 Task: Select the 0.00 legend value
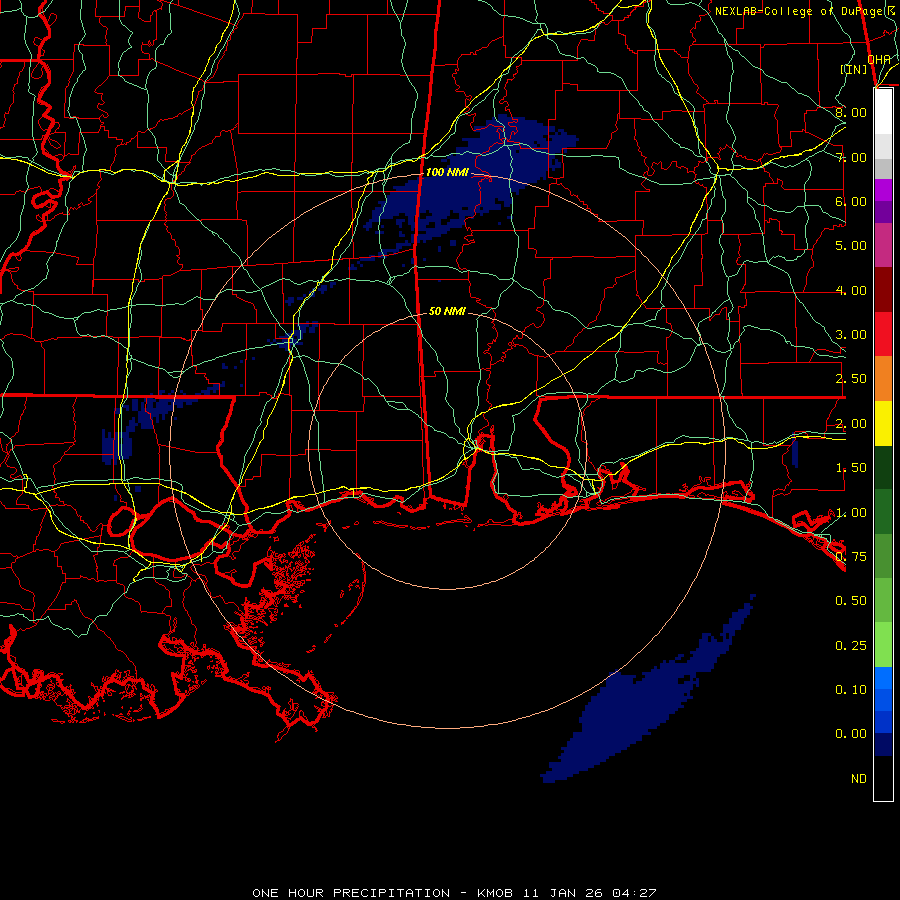pyautogui.click(x=851, y=734)
